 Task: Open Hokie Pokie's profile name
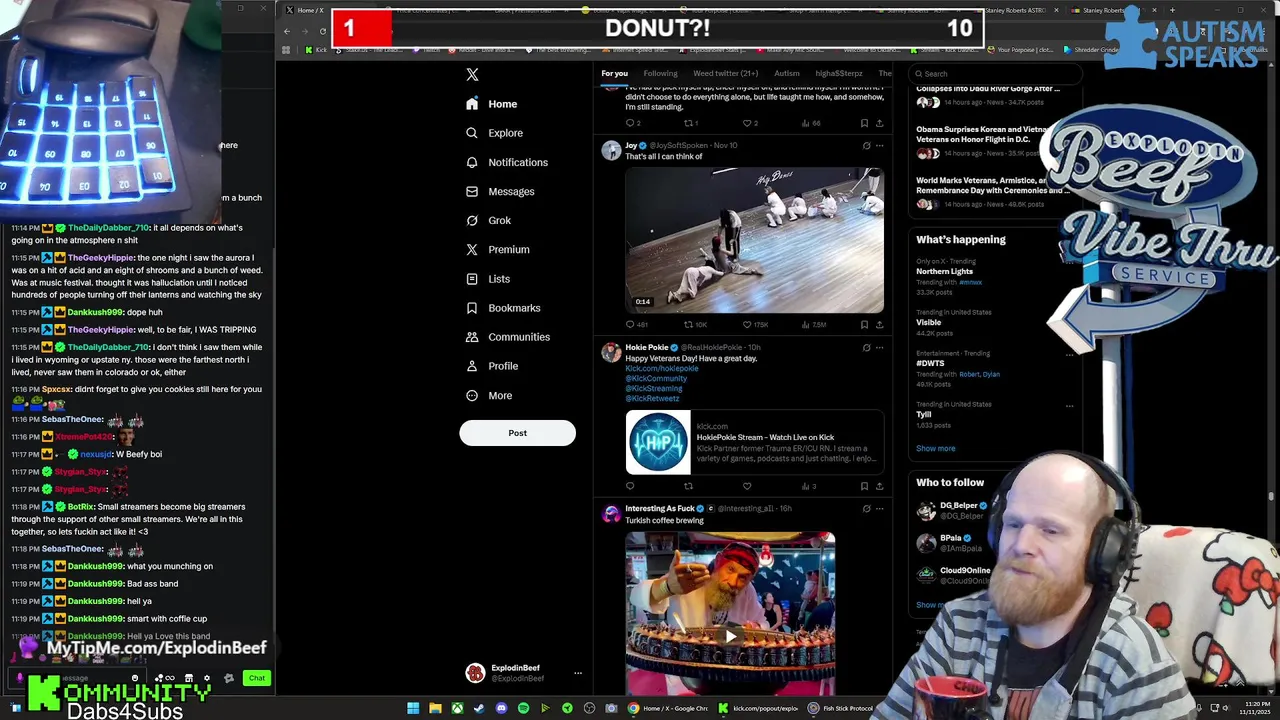tap(647, 347)
